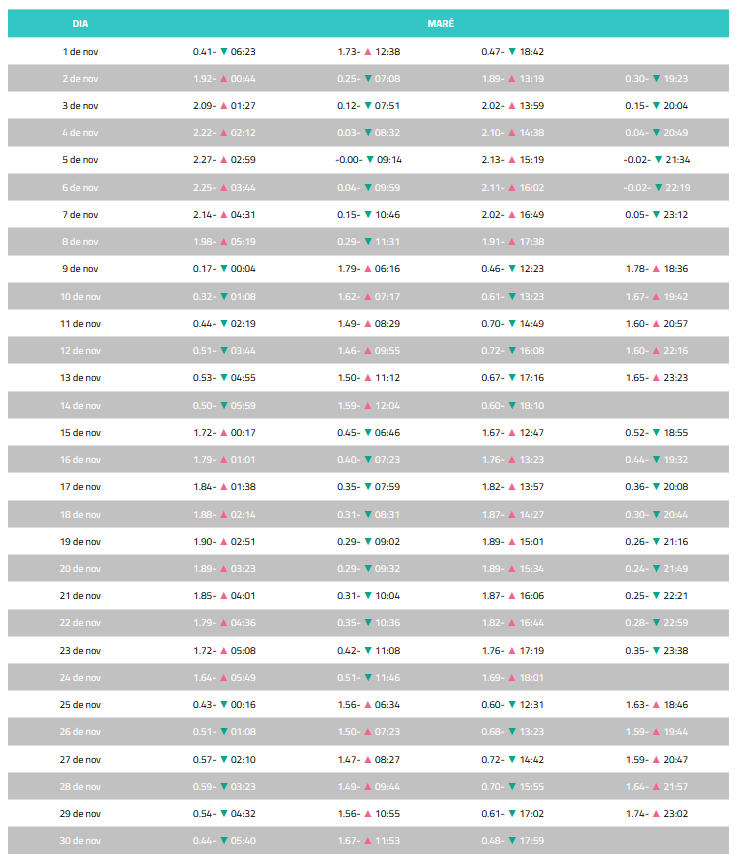The height and width of the screenshot is (860, 737).
Task: Click the low tide arrow beside 23:38
Action: pyautogui.click(x=656, y=651)
